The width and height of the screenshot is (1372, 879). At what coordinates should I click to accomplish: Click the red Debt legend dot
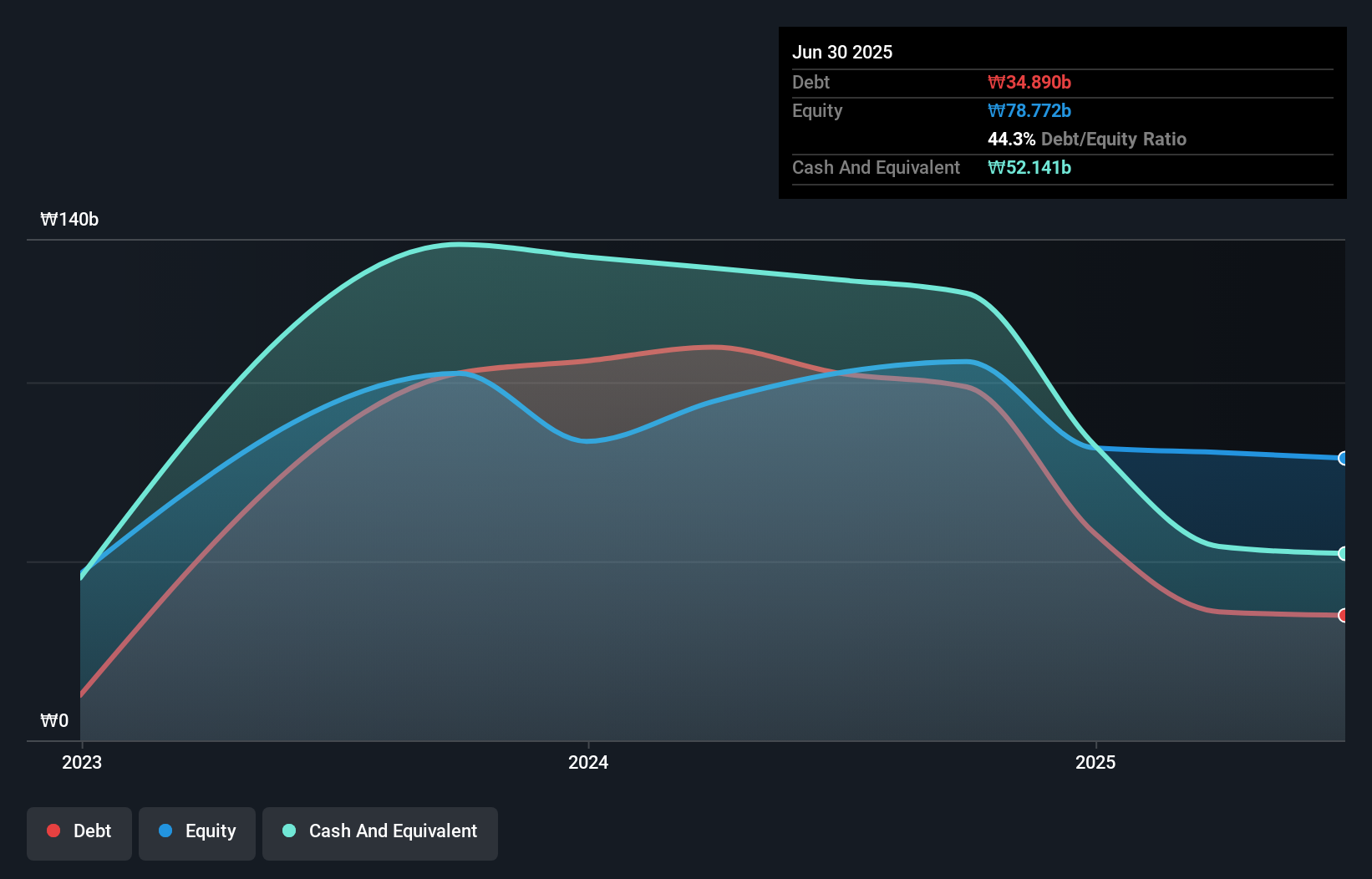tap(52, 831)
